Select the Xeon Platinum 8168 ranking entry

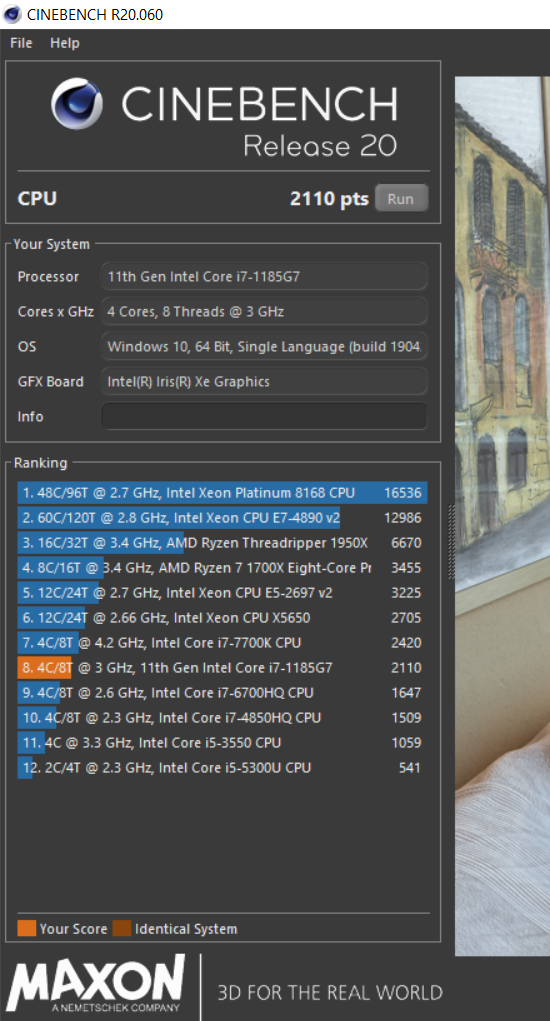(x=223, y=493)
